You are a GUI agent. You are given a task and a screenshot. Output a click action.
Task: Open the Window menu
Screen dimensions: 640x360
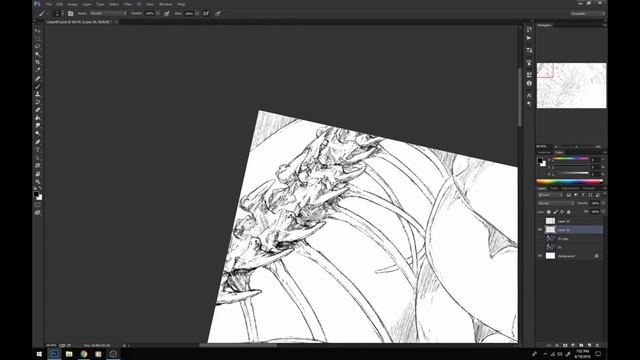tap(166, 4)
